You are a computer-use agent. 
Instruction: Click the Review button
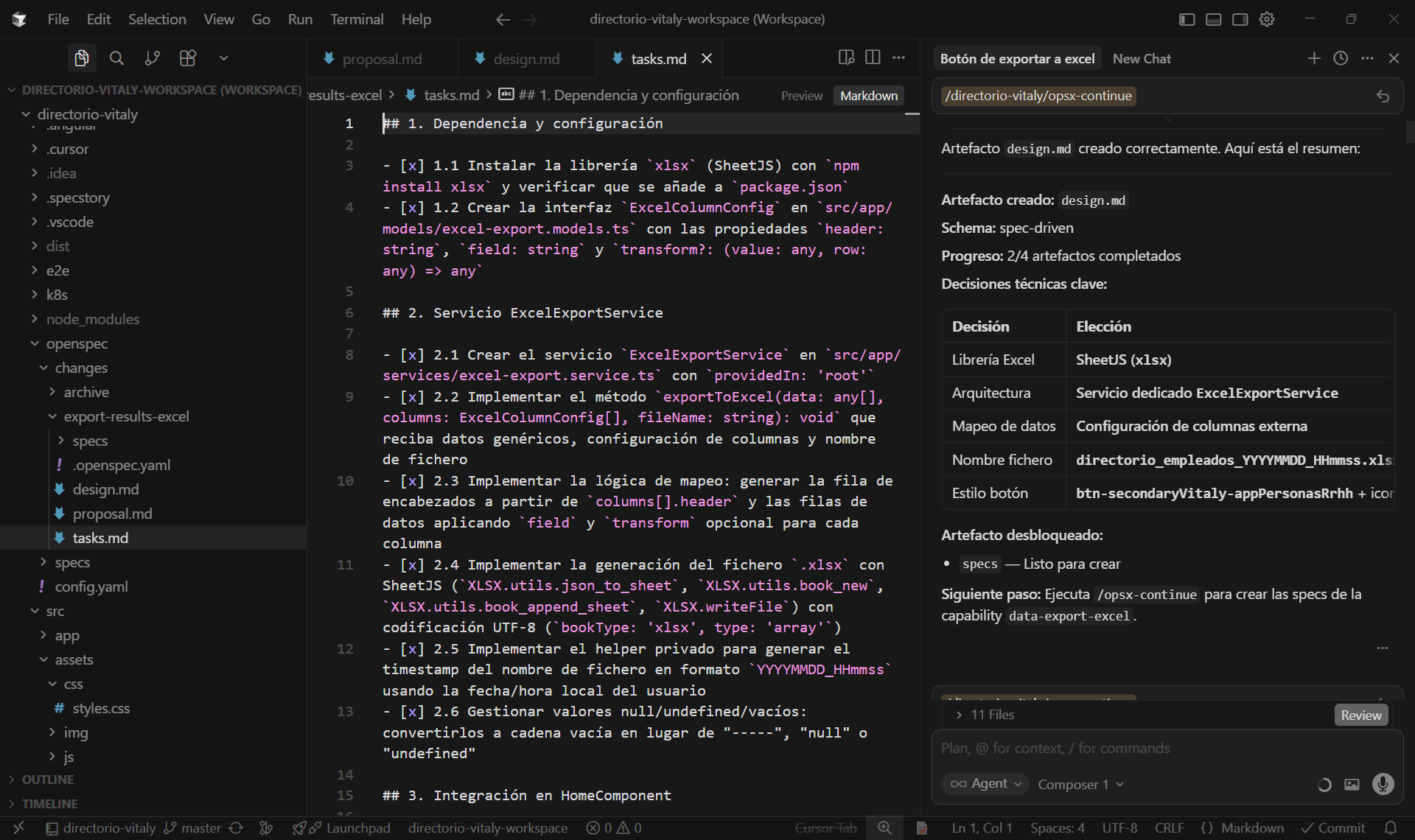pyautogui.click(x=1360, y=715)
